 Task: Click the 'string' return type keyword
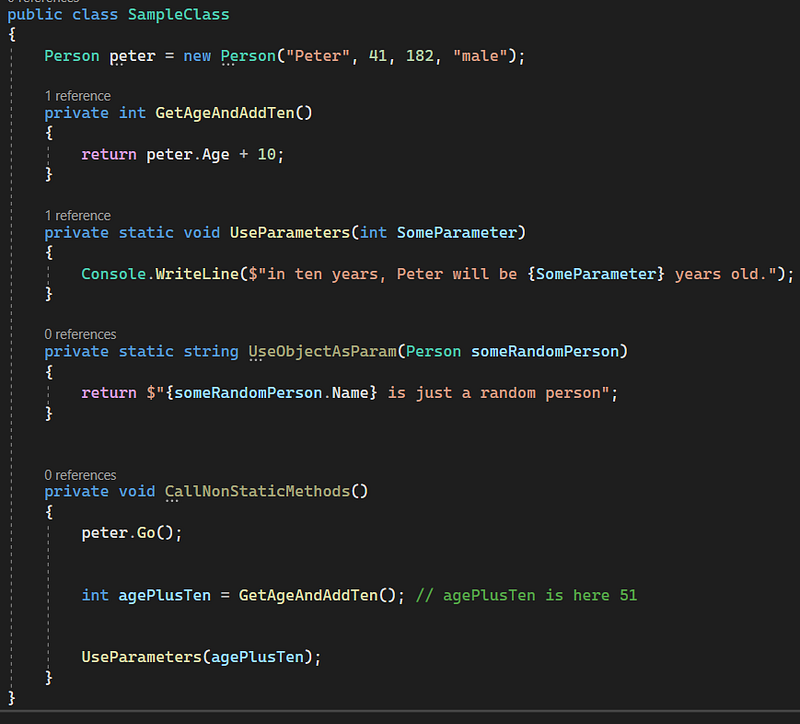click(211, 352)
